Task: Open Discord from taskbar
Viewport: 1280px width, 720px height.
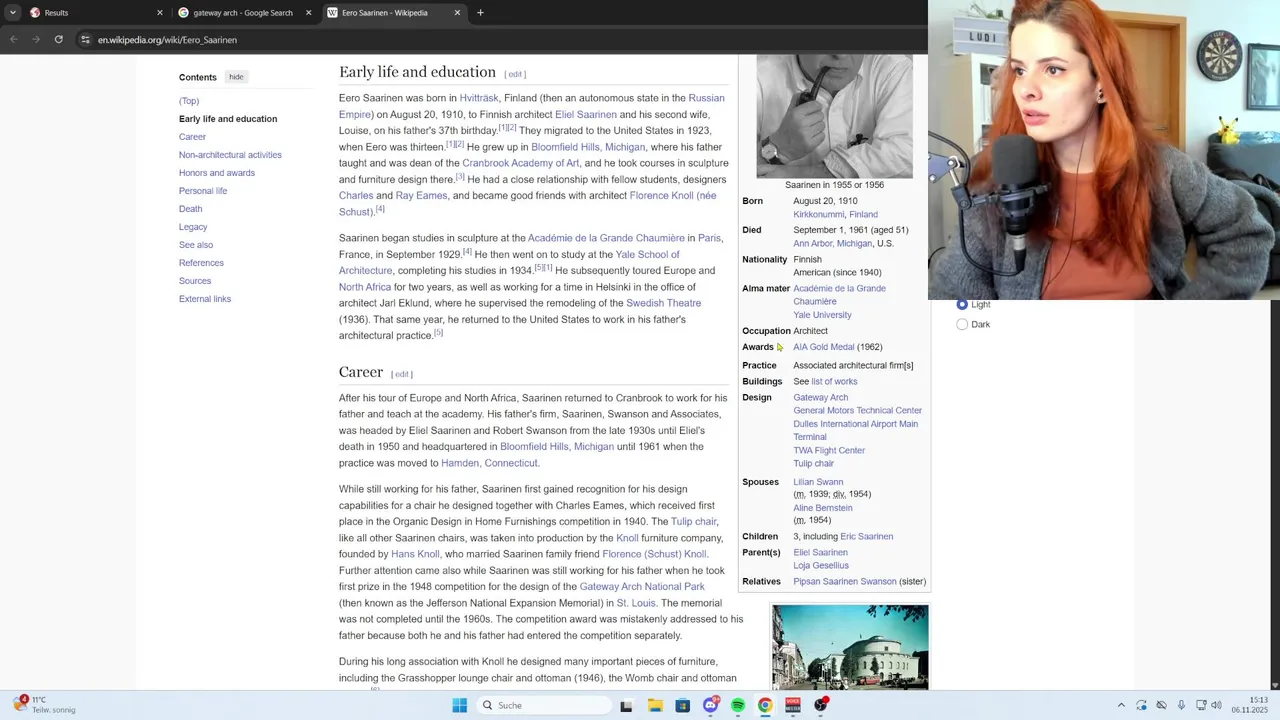Action: pos(710,705)
